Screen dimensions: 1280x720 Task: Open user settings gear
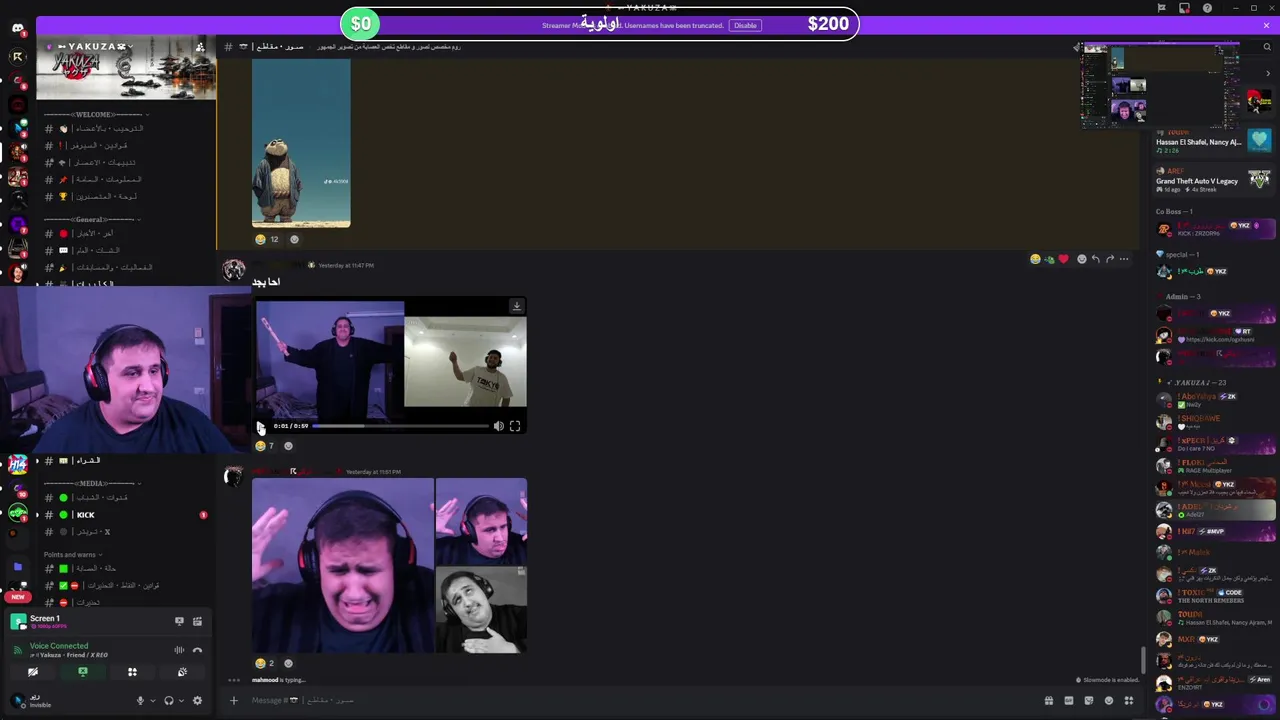point(197,701)
